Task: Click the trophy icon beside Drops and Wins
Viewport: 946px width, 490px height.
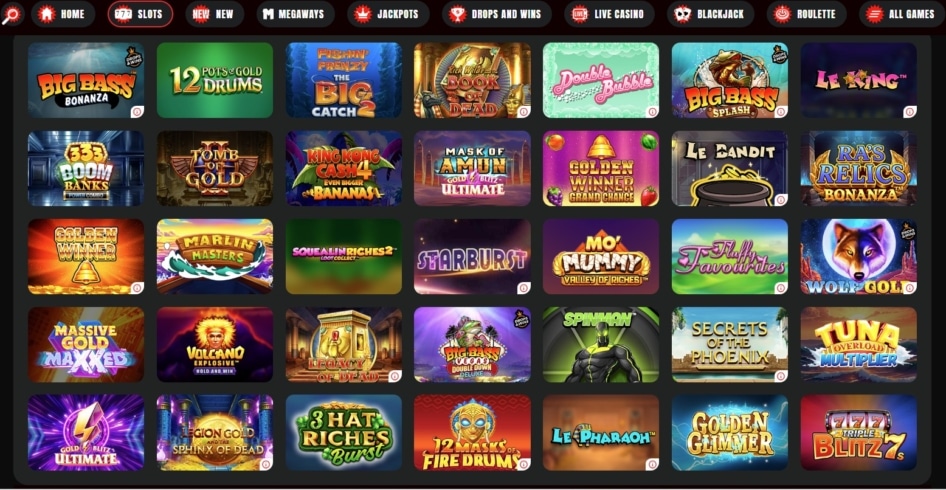Action: 458,14
